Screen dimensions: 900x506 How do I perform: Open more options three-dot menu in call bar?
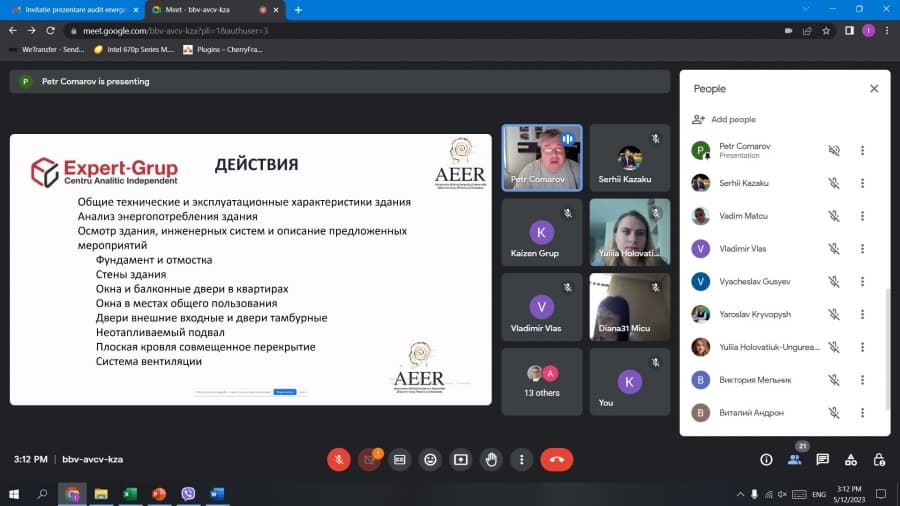521,460
